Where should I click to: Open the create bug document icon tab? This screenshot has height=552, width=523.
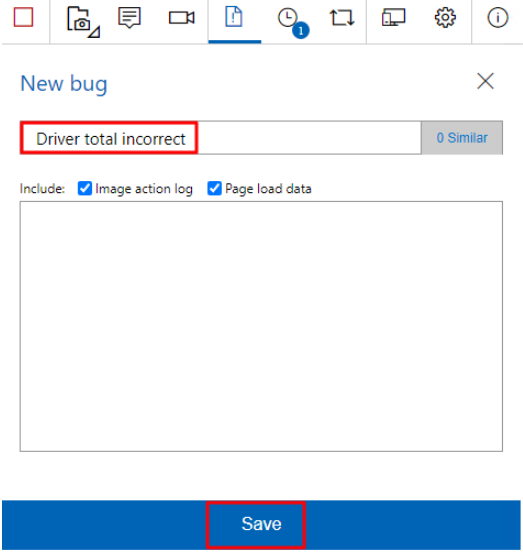(x=234, y=17)
